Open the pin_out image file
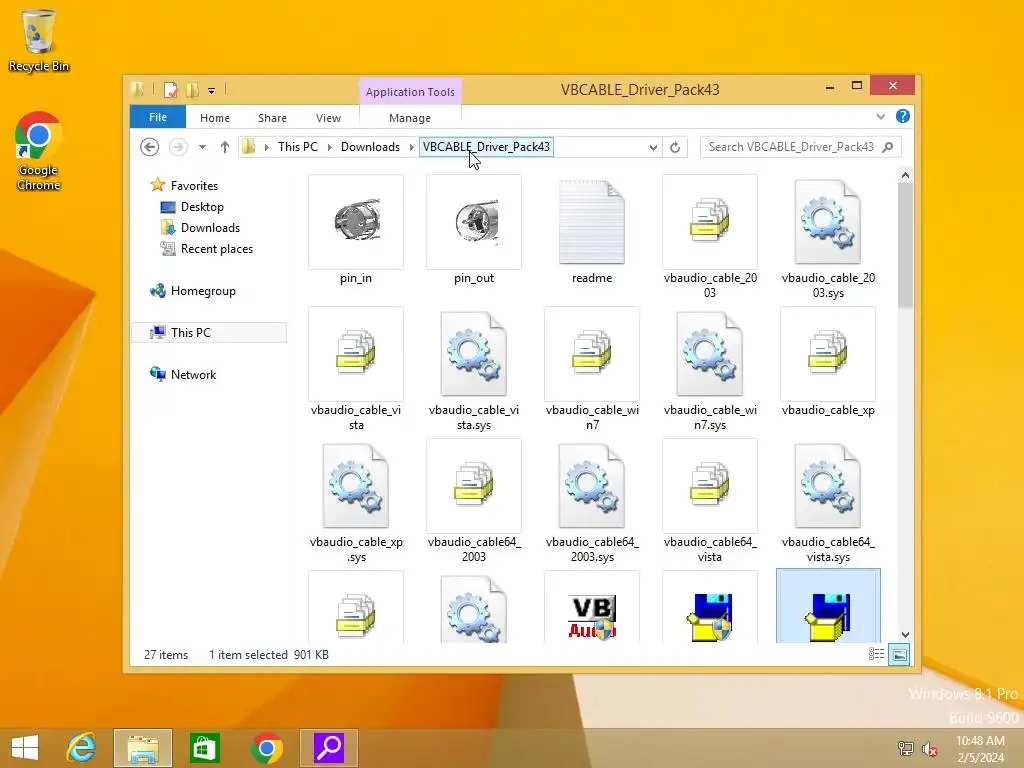The height and width of the screenshot is (768, 1024). [474, 229]
